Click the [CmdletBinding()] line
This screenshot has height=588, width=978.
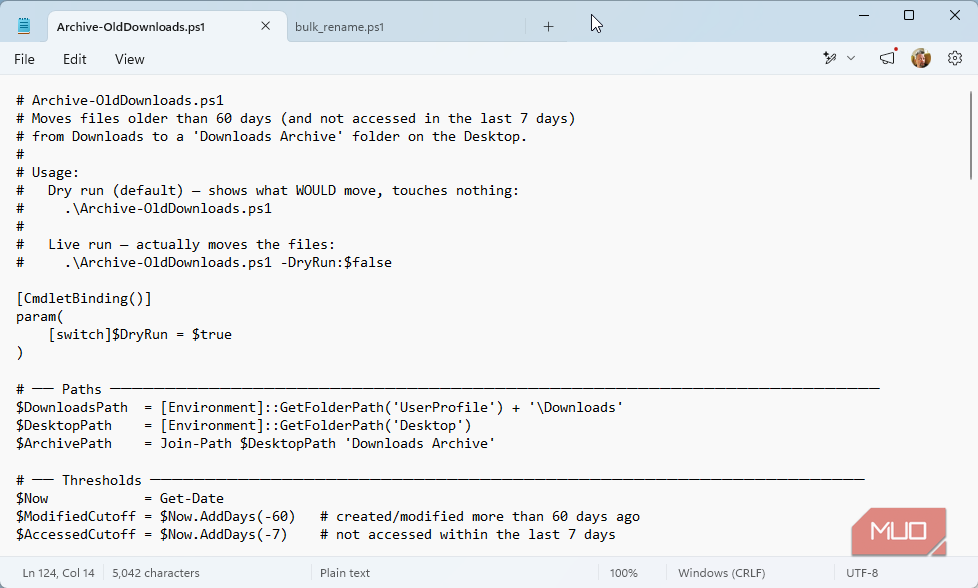tap(84, 298)
